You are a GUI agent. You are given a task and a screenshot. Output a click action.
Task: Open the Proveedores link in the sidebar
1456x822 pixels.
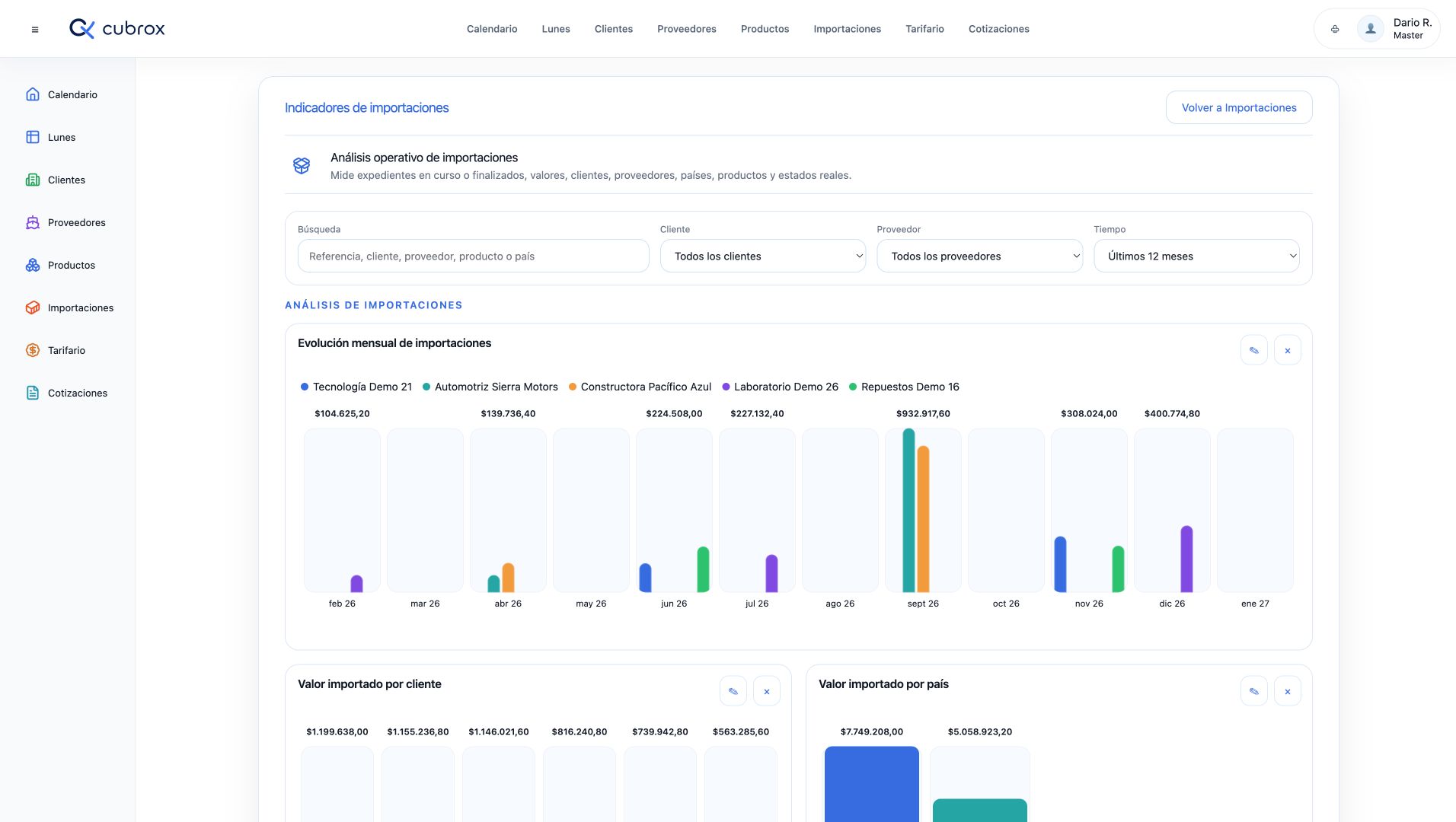pos(77,222)
